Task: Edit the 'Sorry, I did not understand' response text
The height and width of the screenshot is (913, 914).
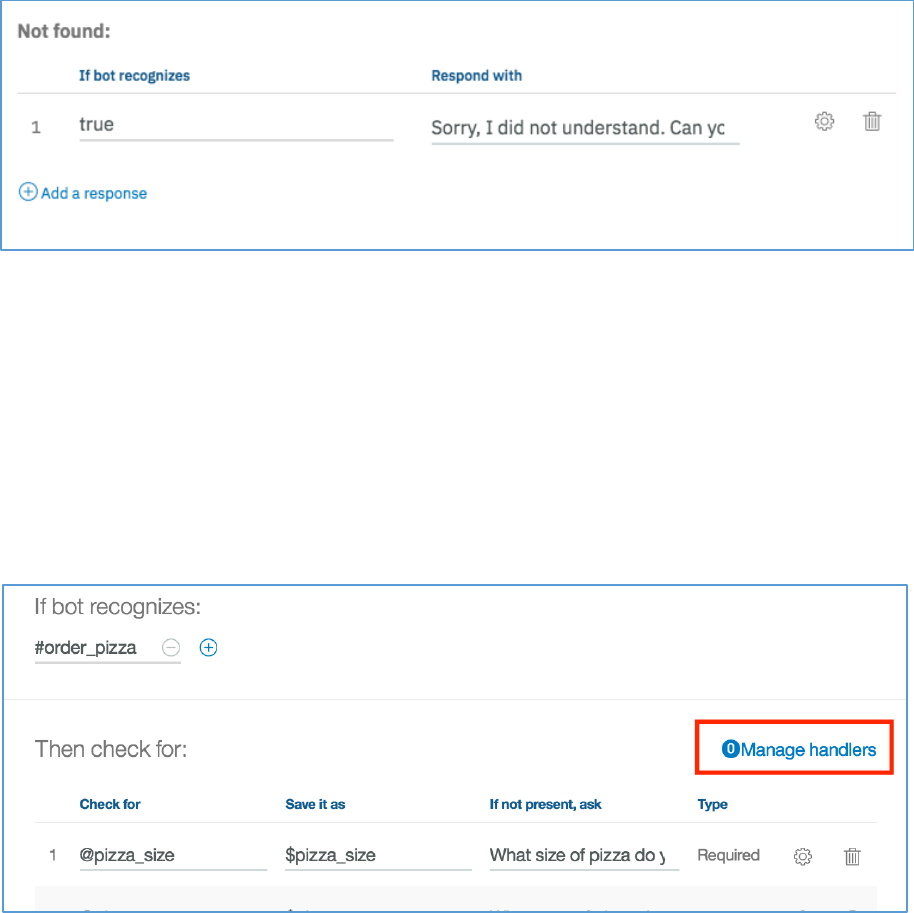Action: click(x=585, y=128)
